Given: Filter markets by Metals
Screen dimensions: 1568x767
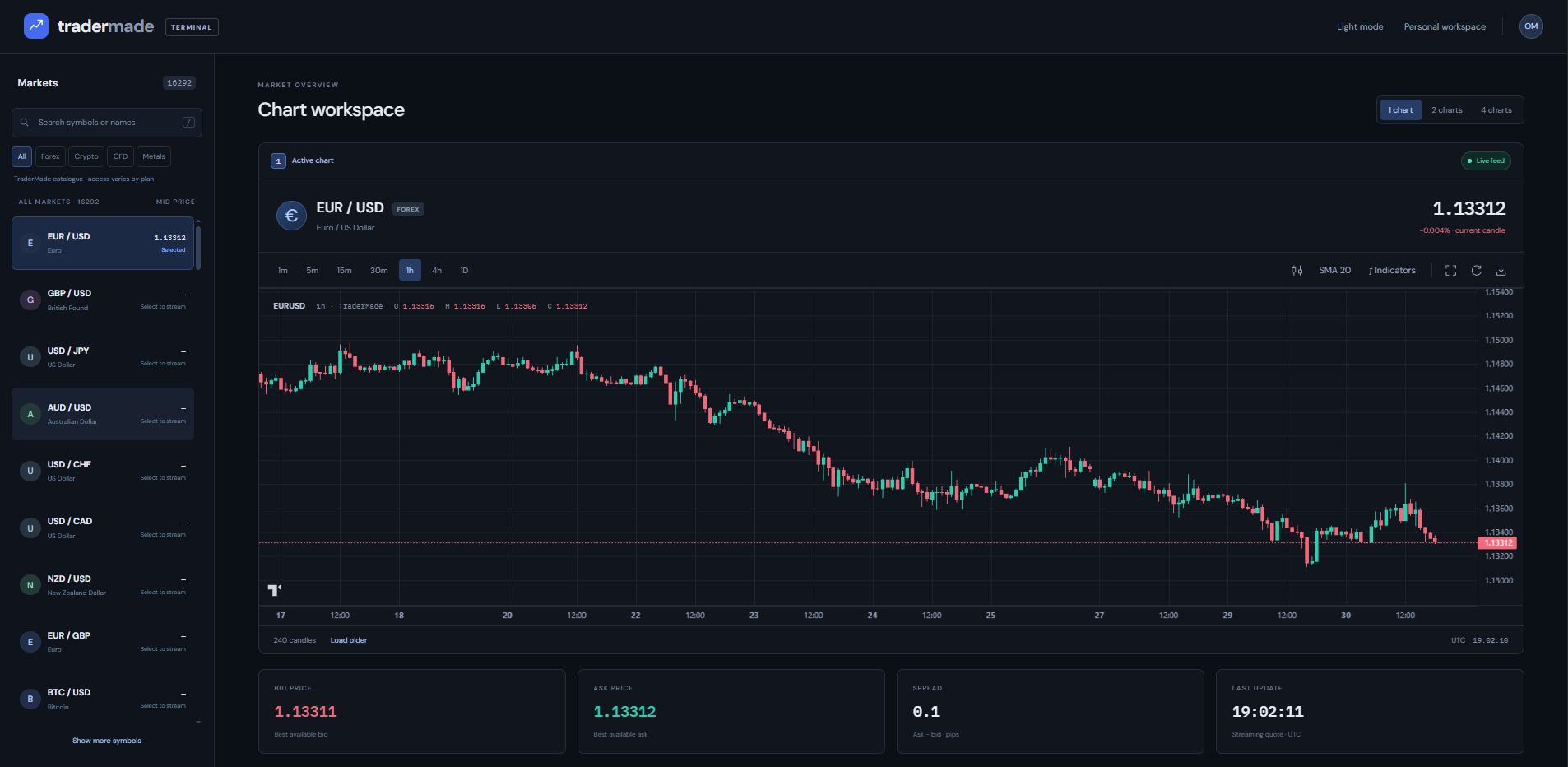Looking at the screenshot, I should pyautogui.click(x=154, y=156).
